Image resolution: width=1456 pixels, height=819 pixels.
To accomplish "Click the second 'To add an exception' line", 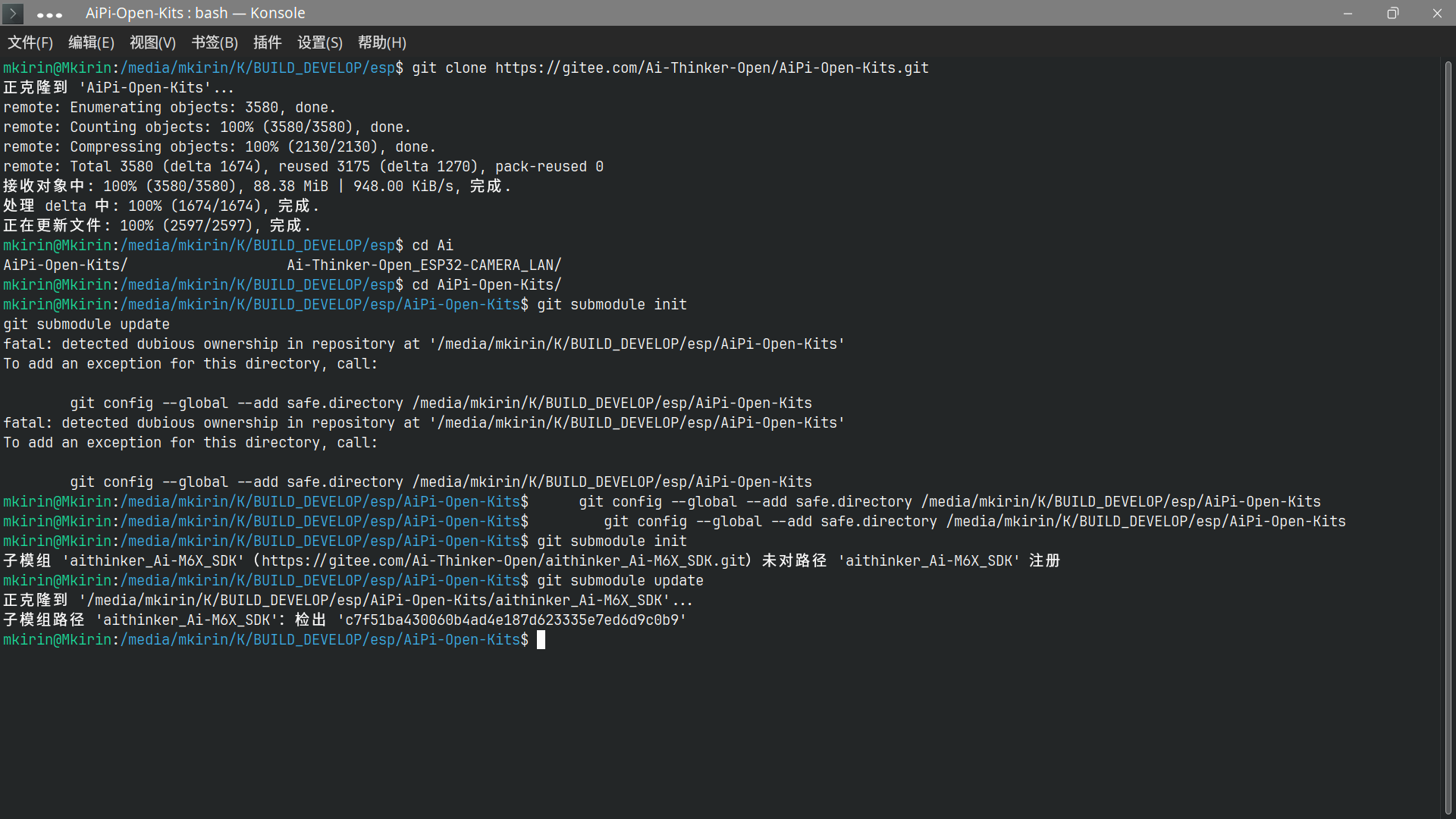I will 190,443.
